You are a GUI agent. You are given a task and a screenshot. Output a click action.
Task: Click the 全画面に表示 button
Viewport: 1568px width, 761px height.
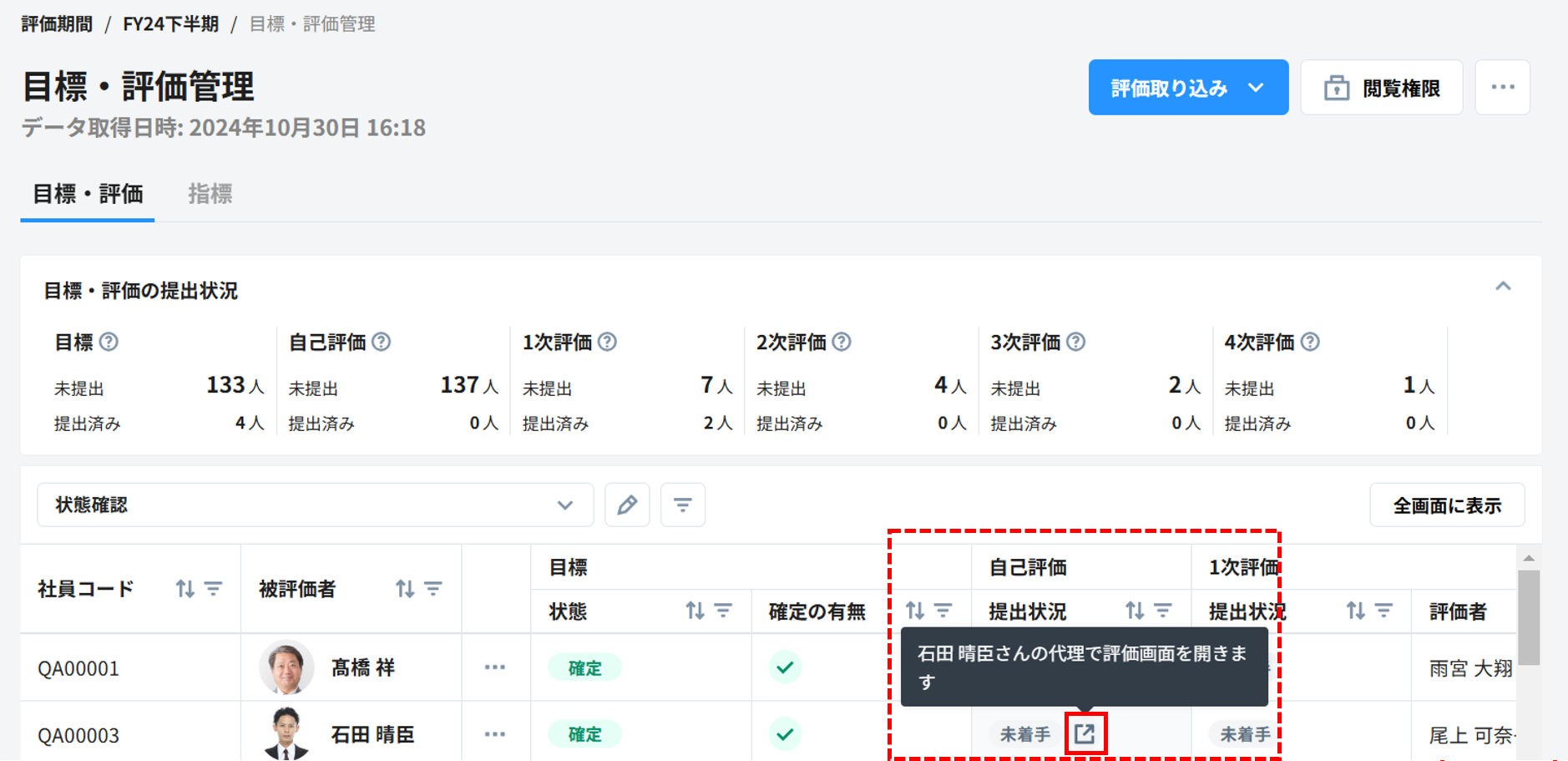point(1447,505)
